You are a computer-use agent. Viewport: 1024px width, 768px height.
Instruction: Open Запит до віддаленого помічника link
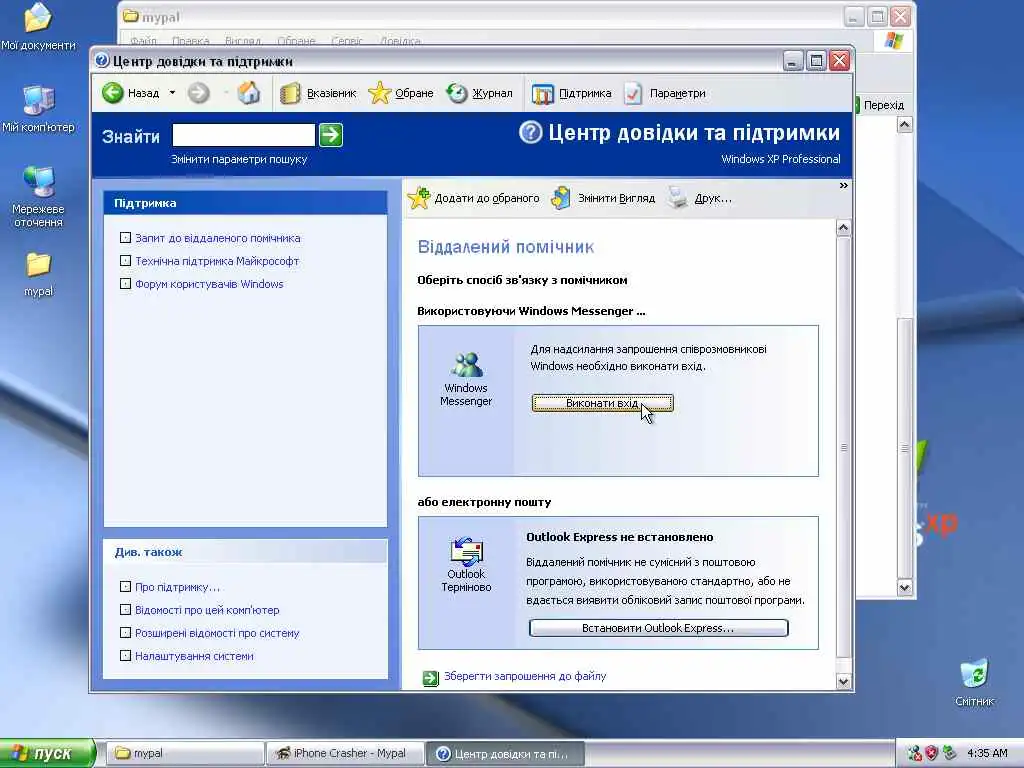point(217,238)
